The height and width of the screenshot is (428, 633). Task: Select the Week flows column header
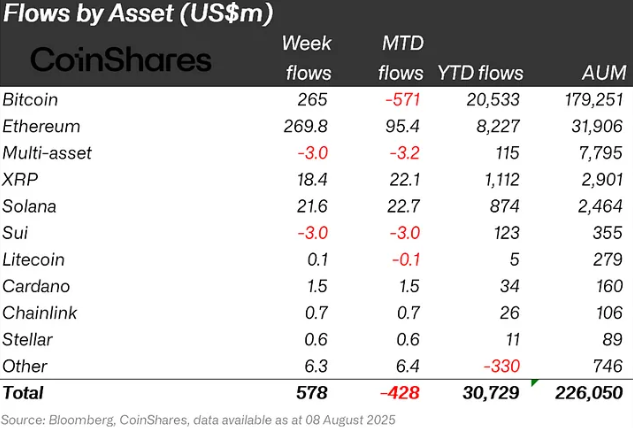click(308, 58)
